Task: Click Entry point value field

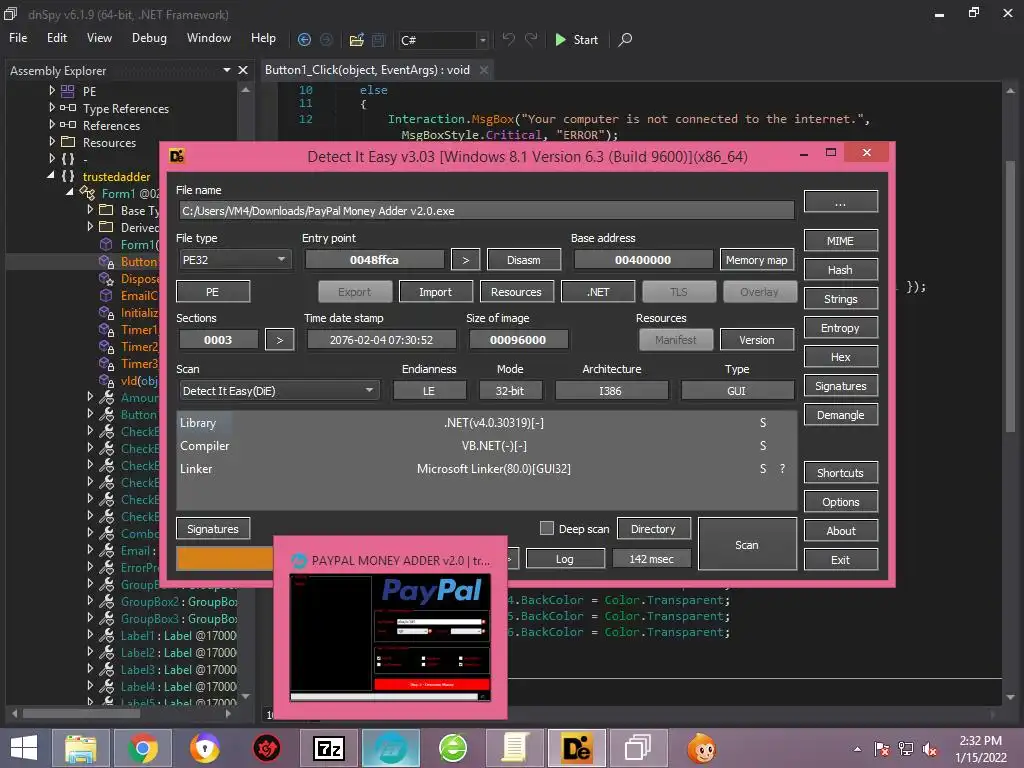Action: 374,260
